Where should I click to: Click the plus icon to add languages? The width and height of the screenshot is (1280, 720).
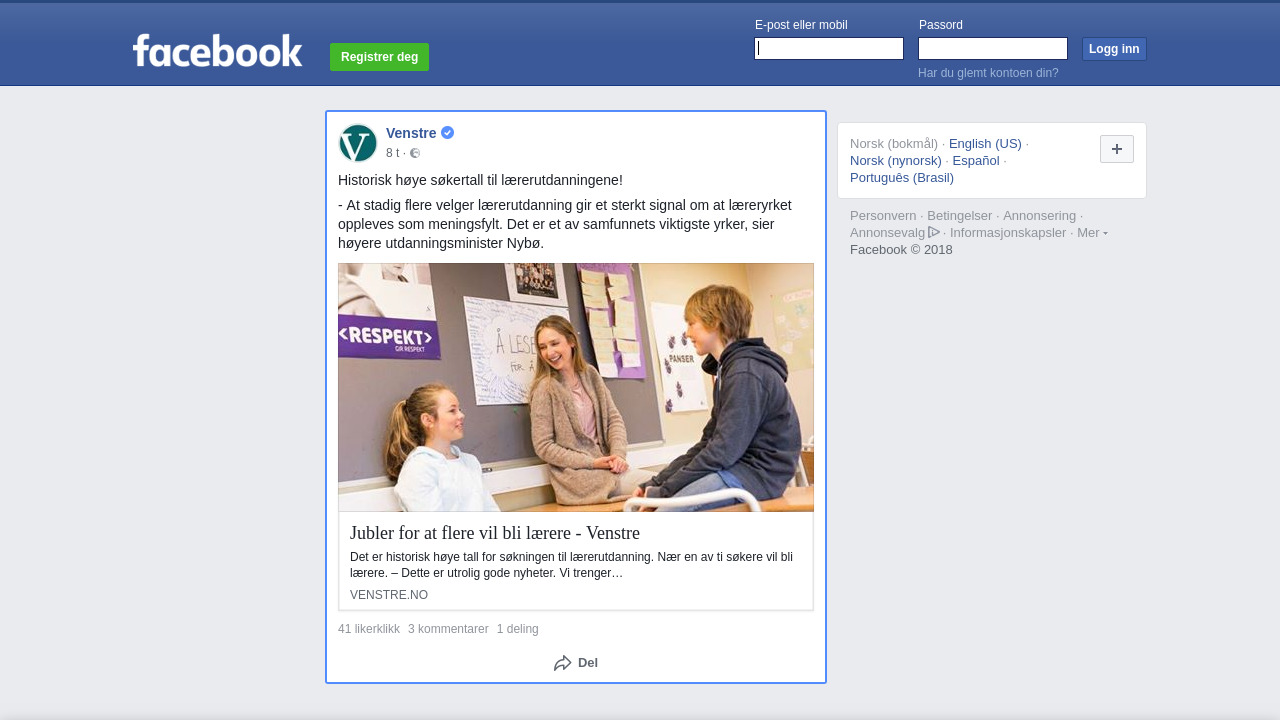pyautogui.click(x=1117, y=149)
